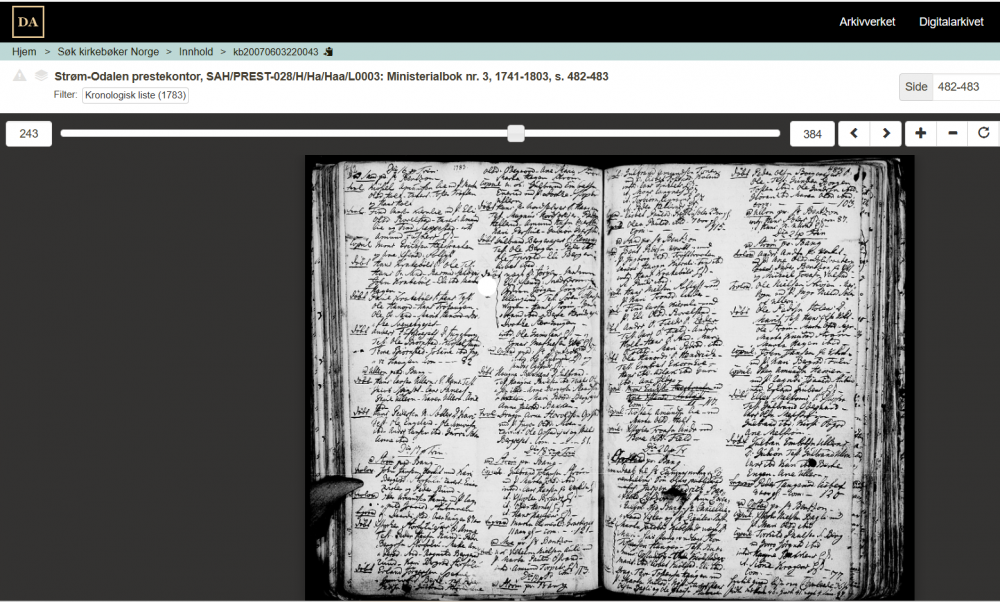1000x602 pixels.
Task: Rotate the image with the rotate icon
Action: pyautogui.click(x=983, y=133)
